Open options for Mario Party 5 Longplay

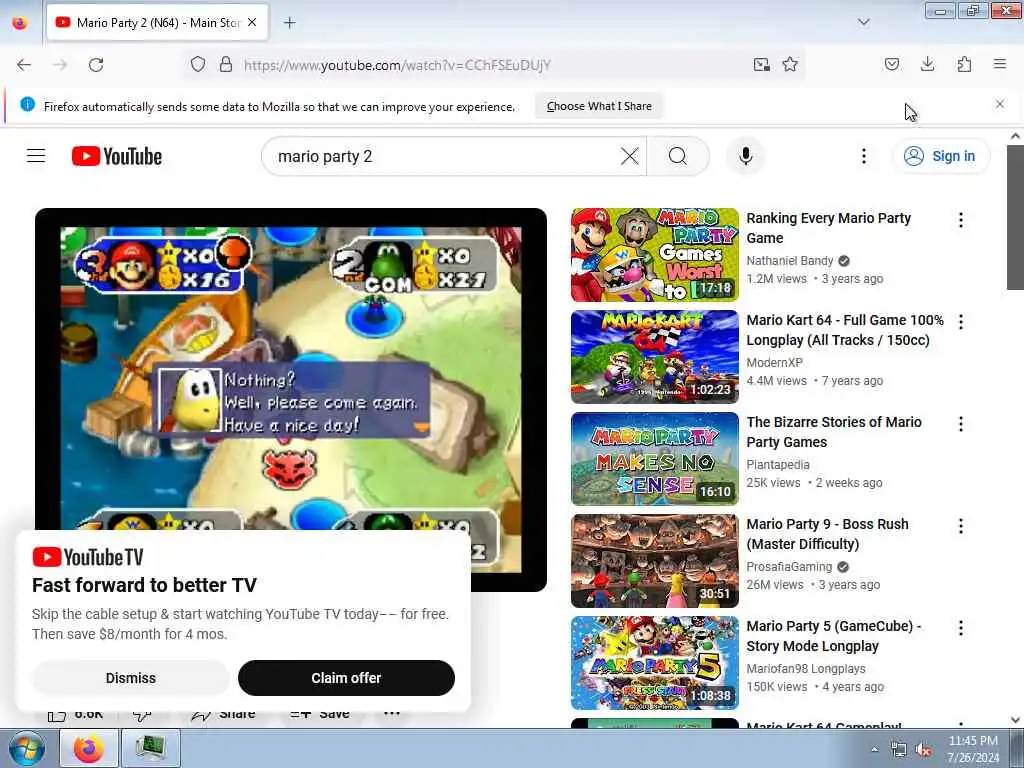(961, 628)
